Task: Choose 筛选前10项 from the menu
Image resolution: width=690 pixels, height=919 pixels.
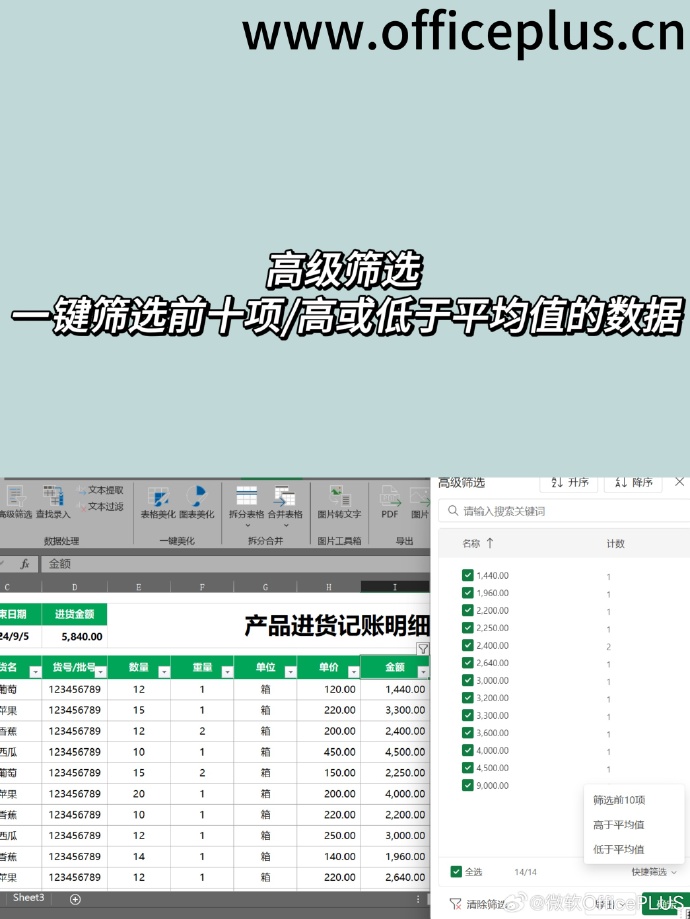Action: click(x=619, y=800)
